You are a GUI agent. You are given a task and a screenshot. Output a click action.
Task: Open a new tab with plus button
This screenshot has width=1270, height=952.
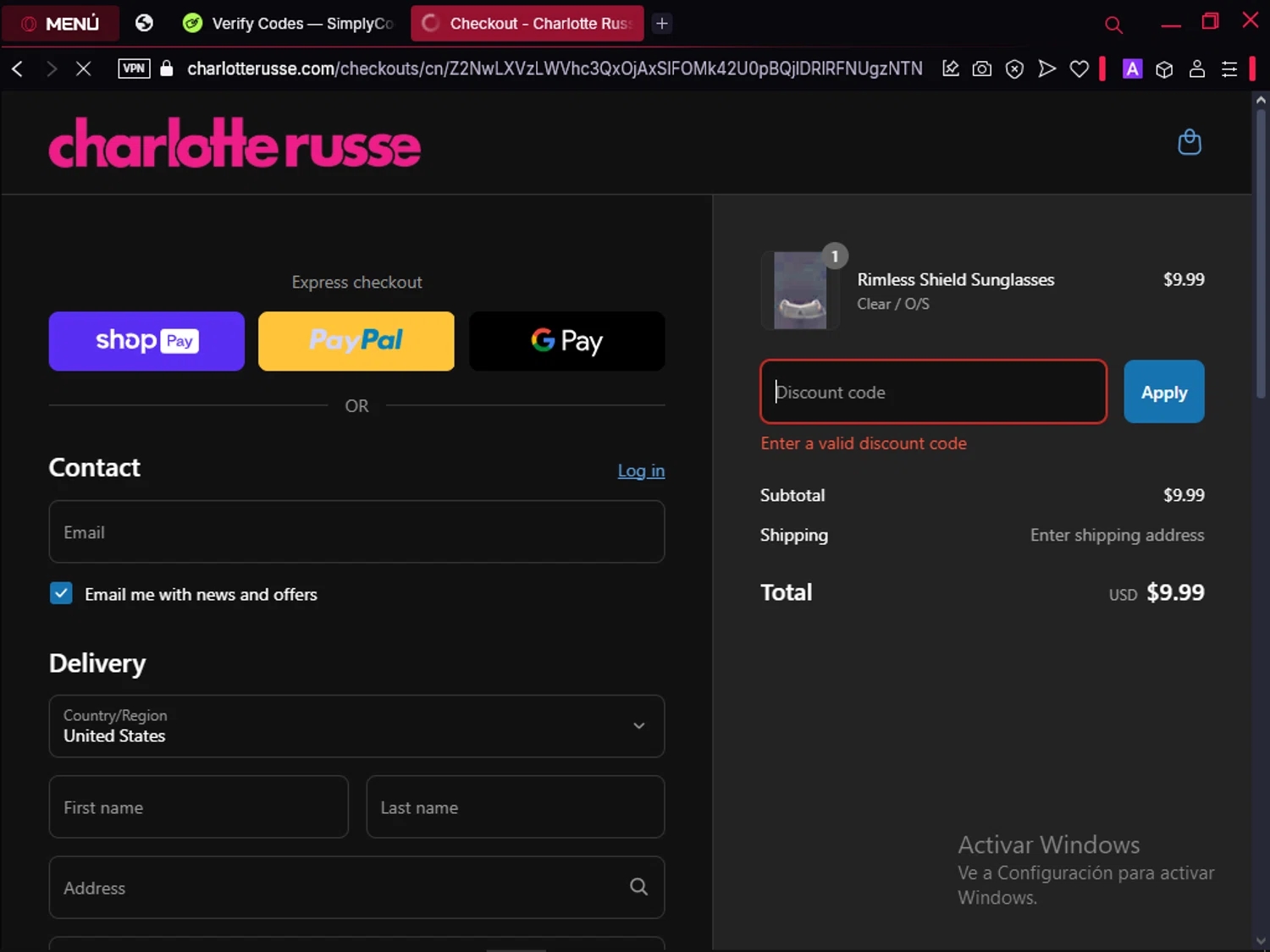[x=662, y=24]
